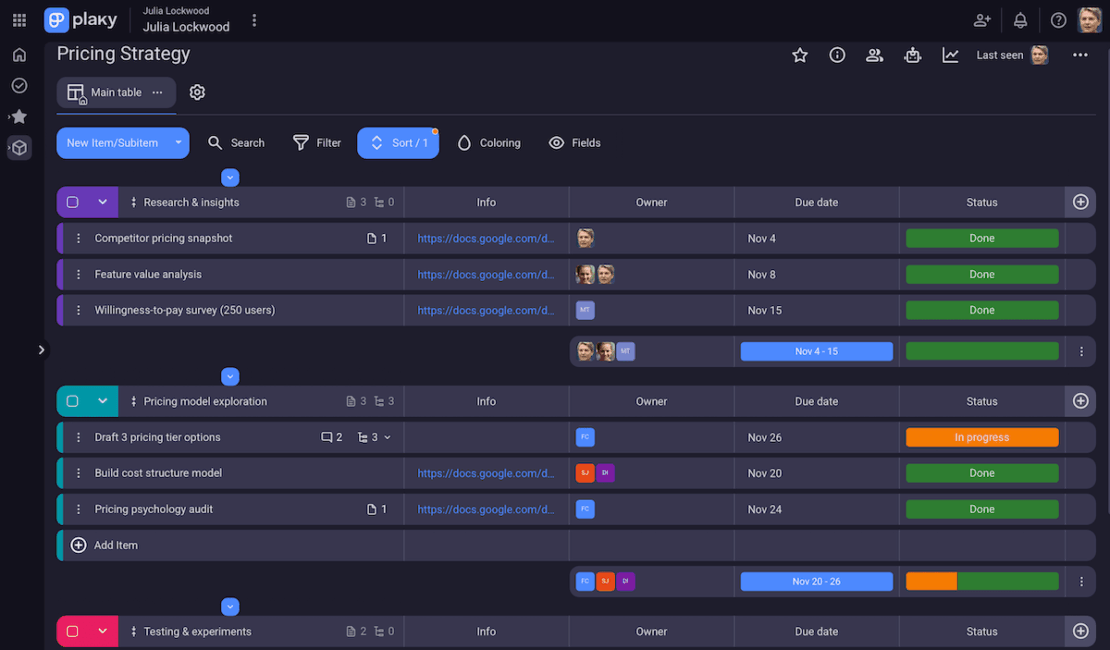Image resolution: width=1110 pixels, height=650 pixels.
Task: Go to Home in left sidebar
Action: pos(19,55)
